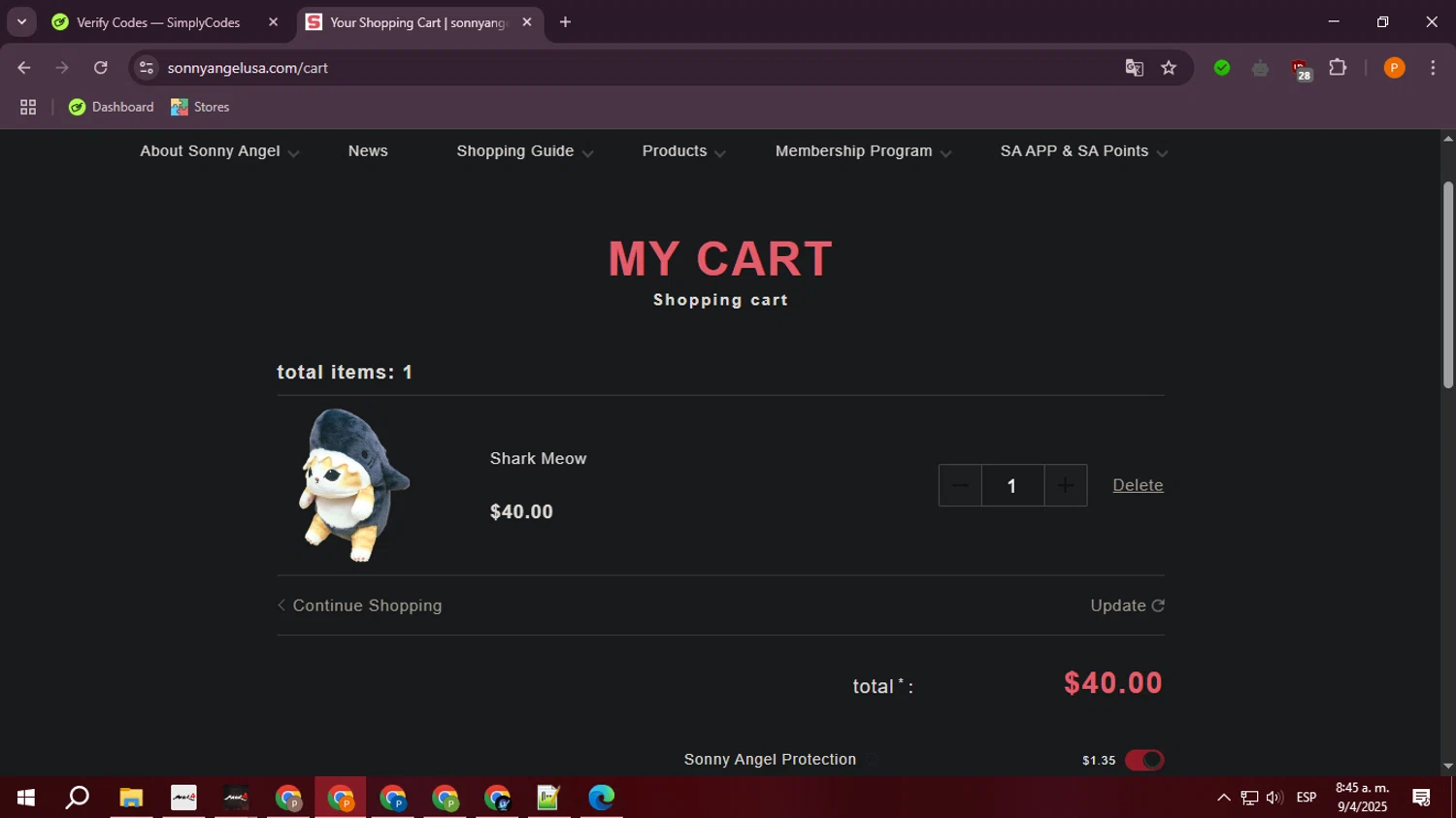Image resolution: width=1456 pixels, height=818 pixels.
Task: Click the info icon beside Sonny Angel Protection
Action: point(871,760)
